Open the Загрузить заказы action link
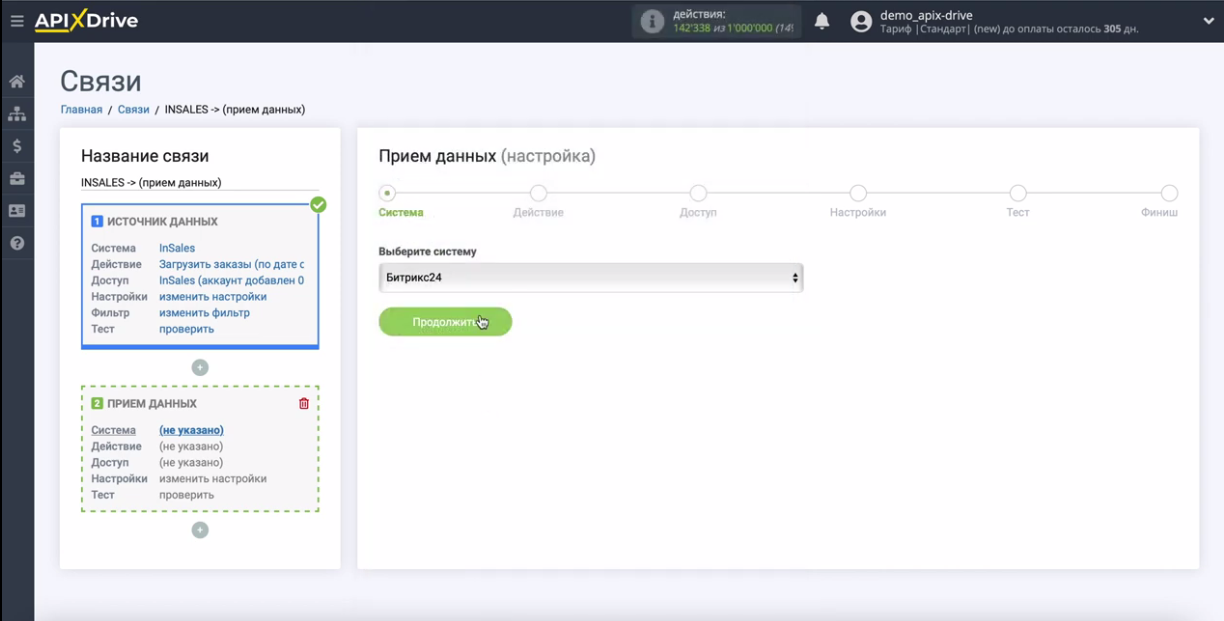This screenshot has width=1224, height=621. tap(231, 264)
